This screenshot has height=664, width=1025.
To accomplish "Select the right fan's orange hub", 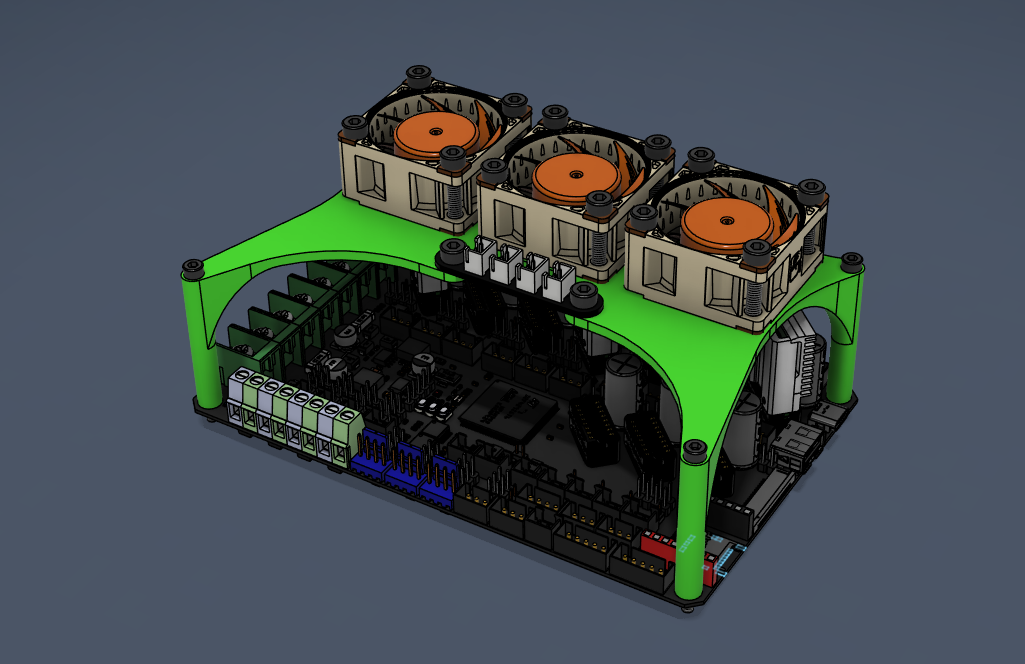I will point(727,222).
